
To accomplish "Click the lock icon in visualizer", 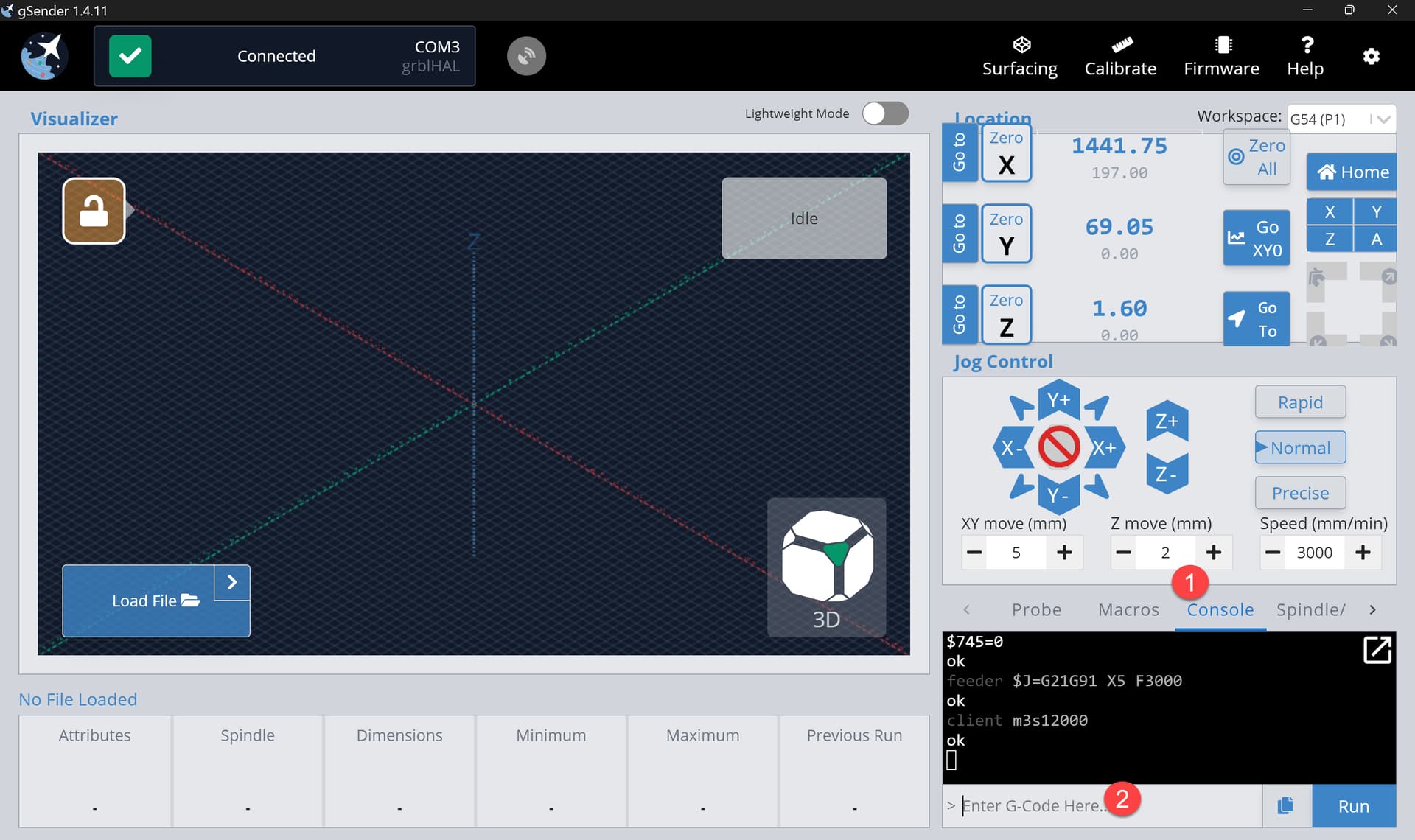I will [94, 211].
